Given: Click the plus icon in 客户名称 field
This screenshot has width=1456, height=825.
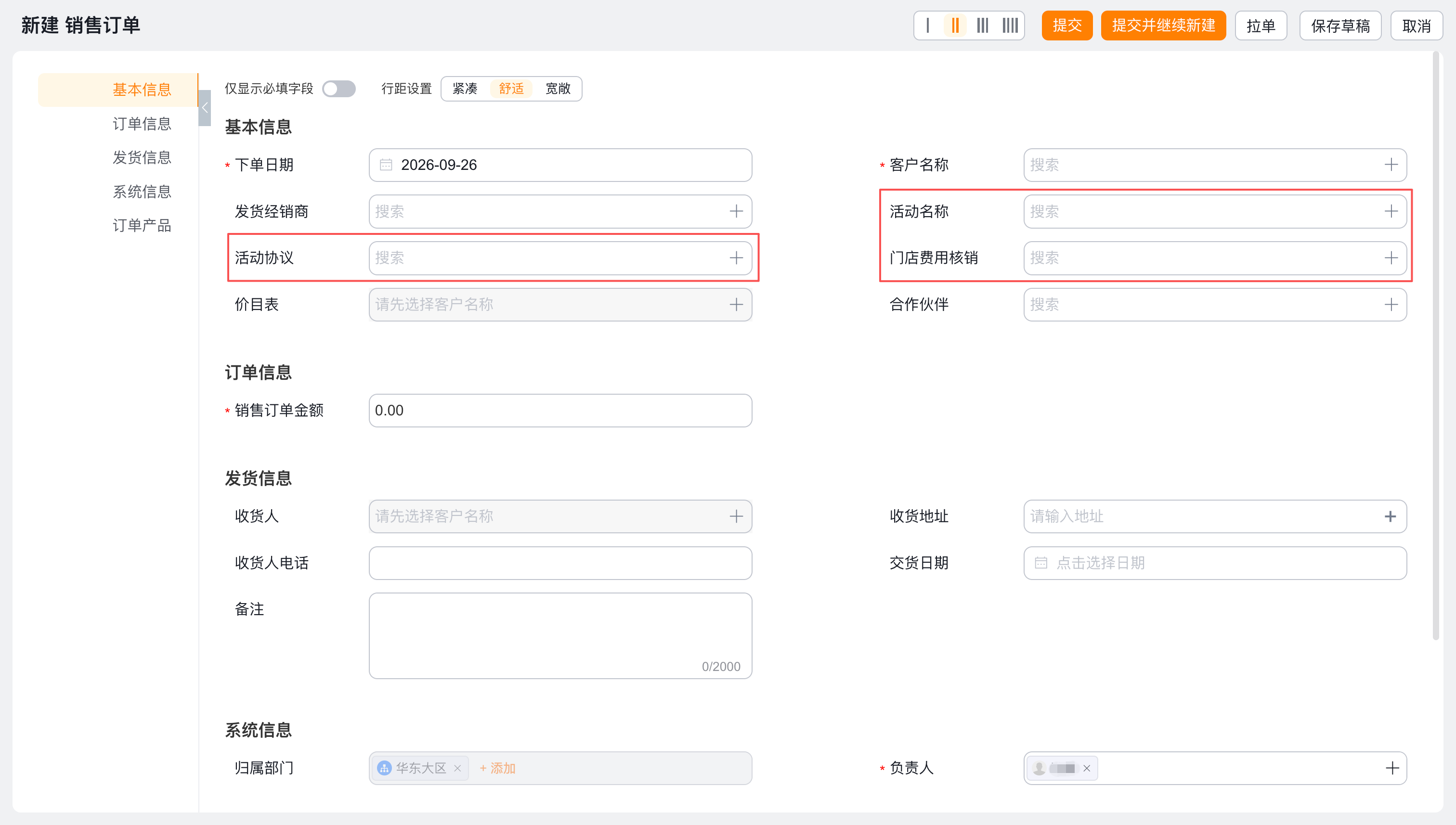Looking at the screenshot, I should (x=1391, y=165).
